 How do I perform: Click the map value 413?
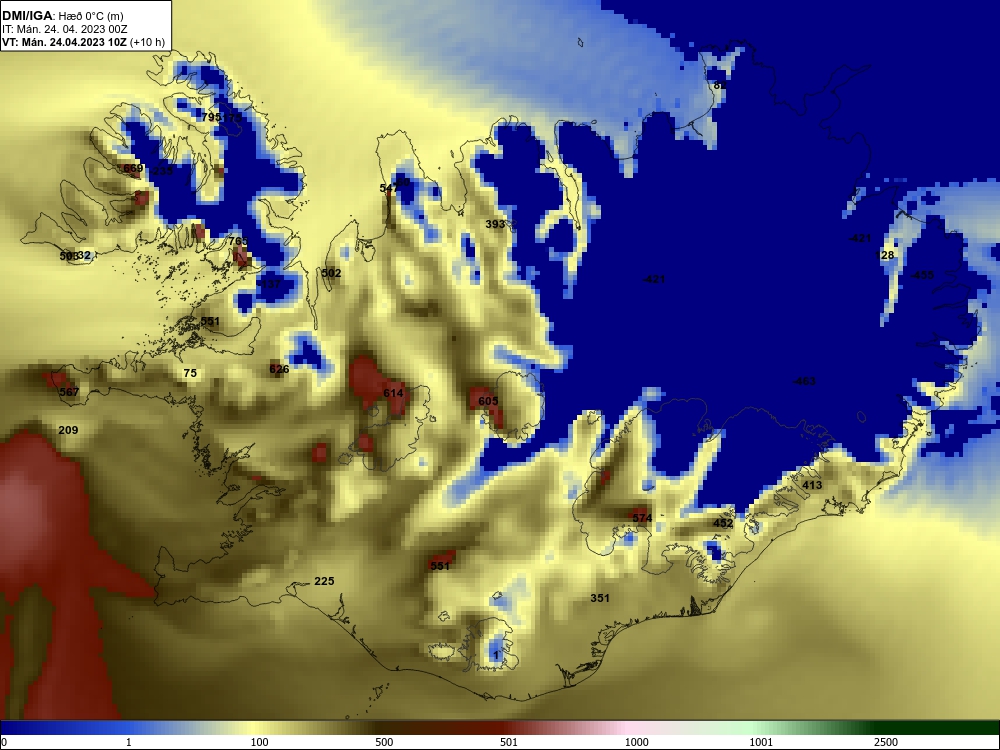pos(812,485)
